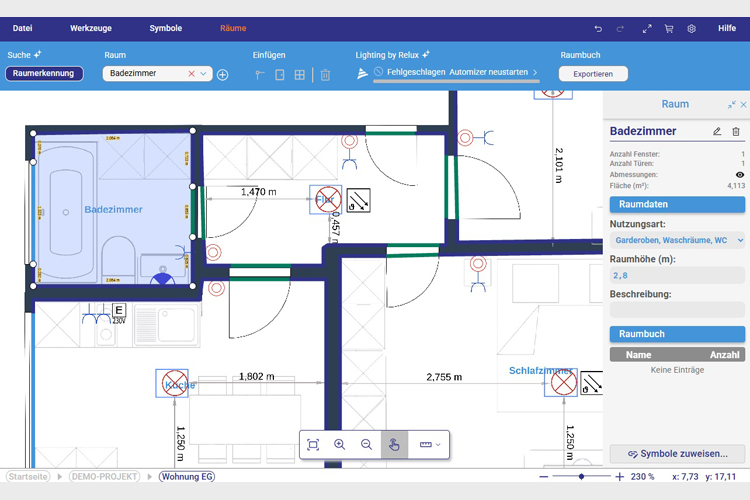Expand the measurement tool dropdown
750x500 pixels.
pyautogui.click(x=438, y=445)
